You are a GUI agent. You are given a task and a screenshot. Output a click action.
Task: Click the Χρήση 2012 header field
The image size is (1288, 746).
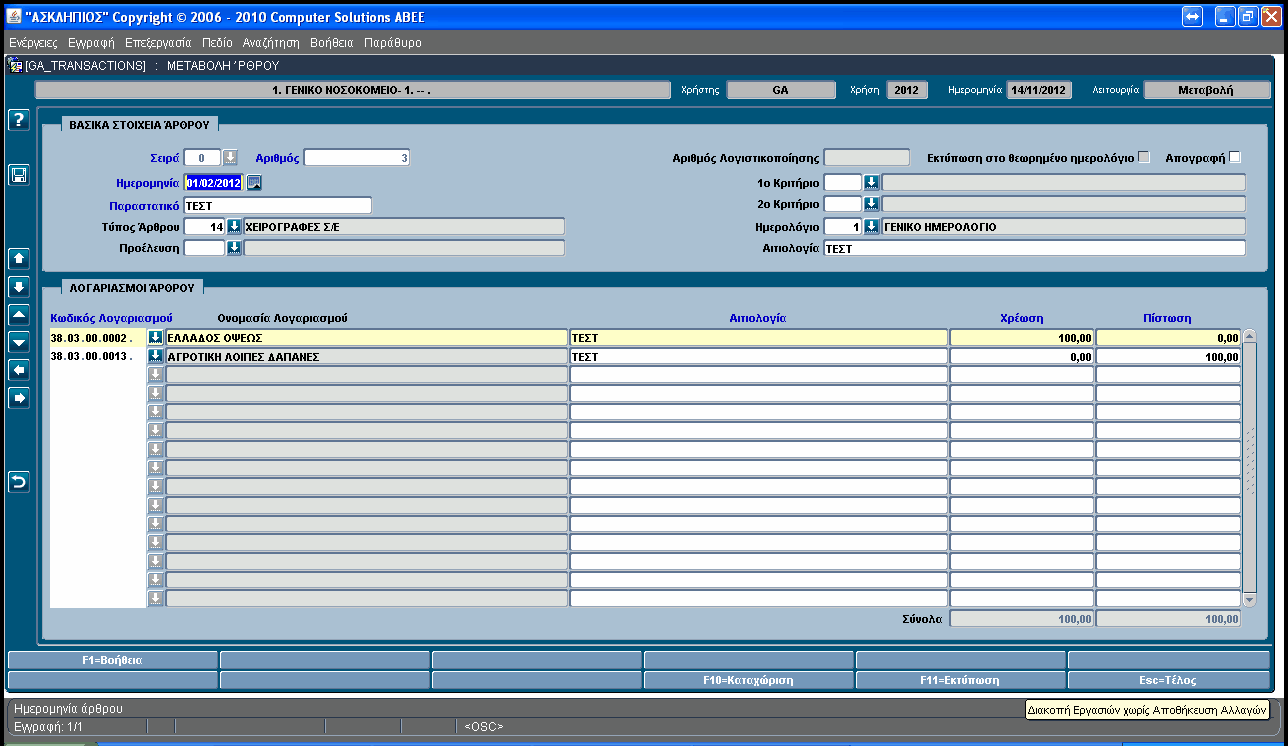point(906,89)
